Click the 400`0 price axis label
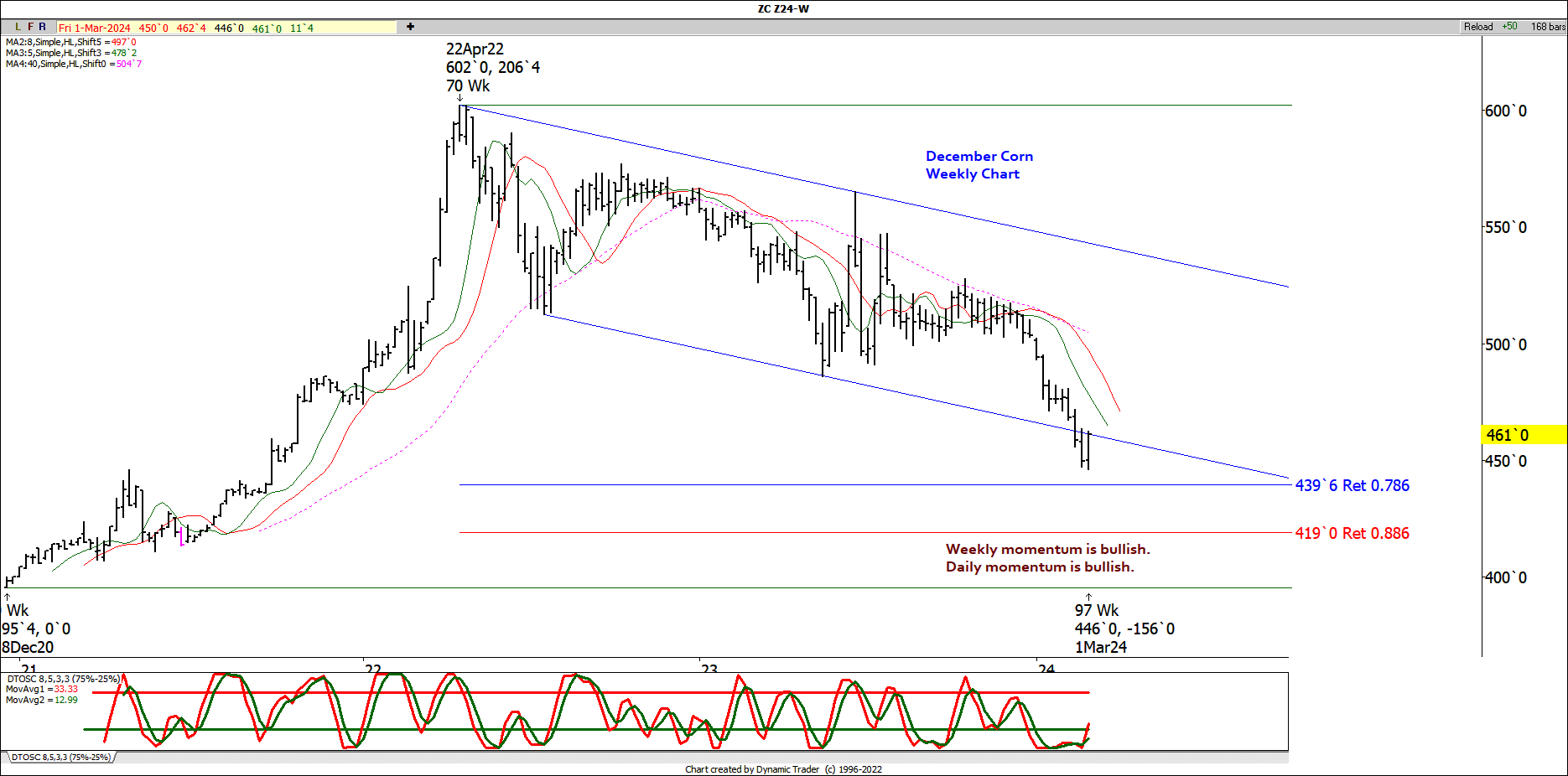This screenshot has width=1568, height=776. 1506,577
